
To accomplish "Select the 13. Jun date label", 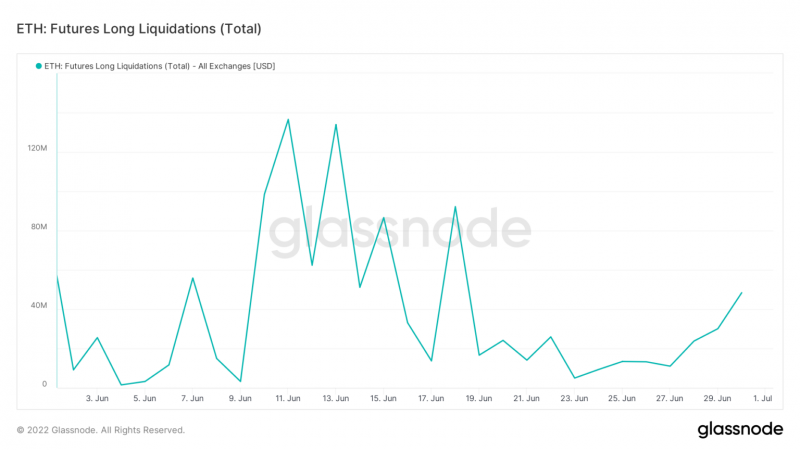I will (x=336, y=398).
